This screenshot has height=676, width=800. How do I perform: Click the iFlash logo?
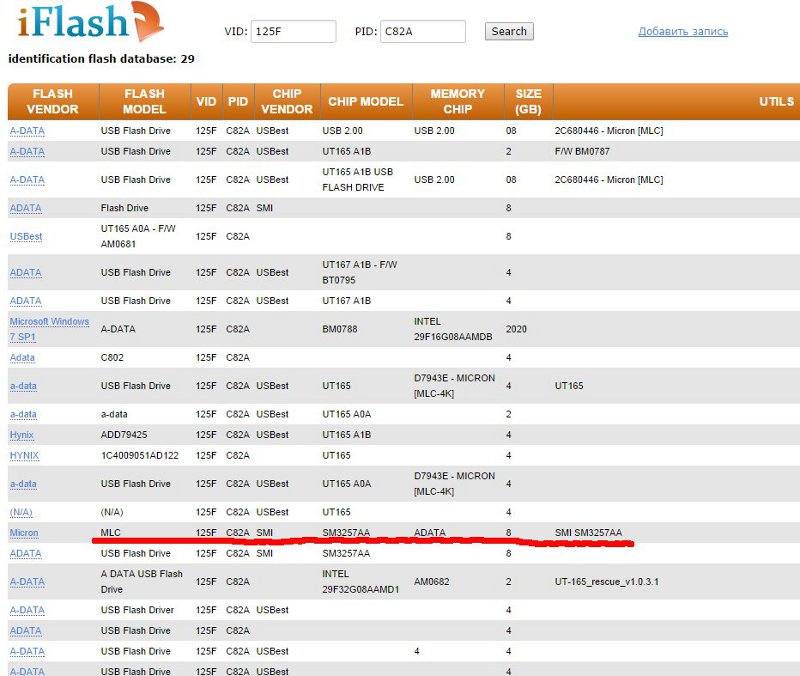click(x=90, y=21)
